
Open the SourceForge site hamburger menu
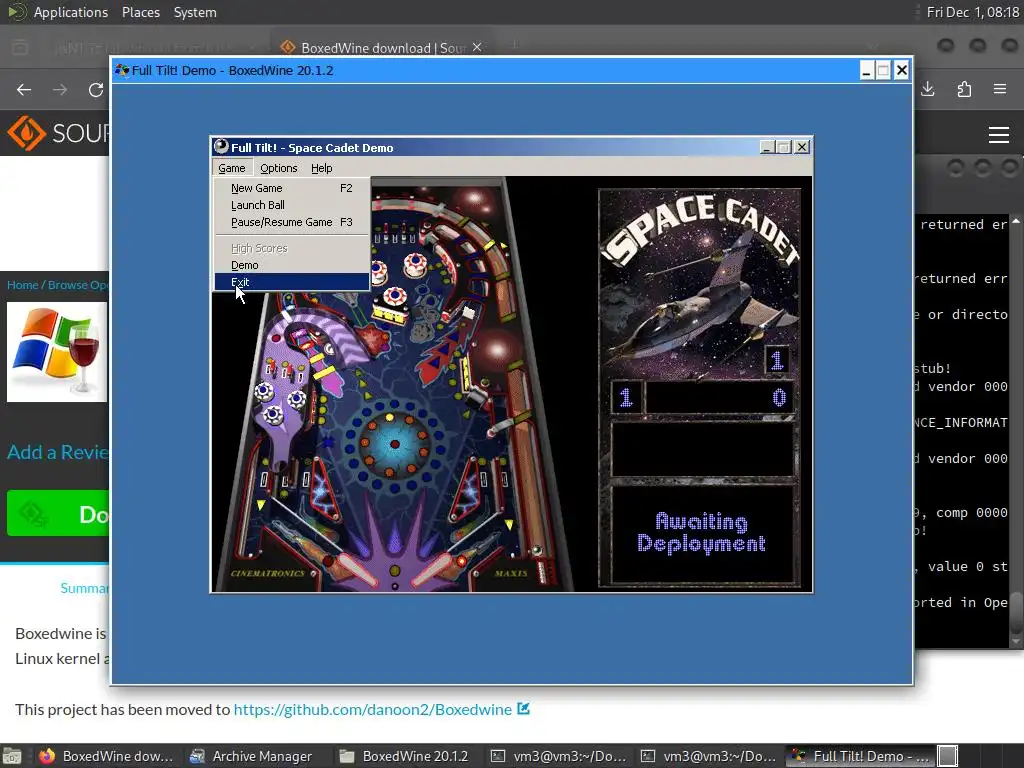click(999, 135)
